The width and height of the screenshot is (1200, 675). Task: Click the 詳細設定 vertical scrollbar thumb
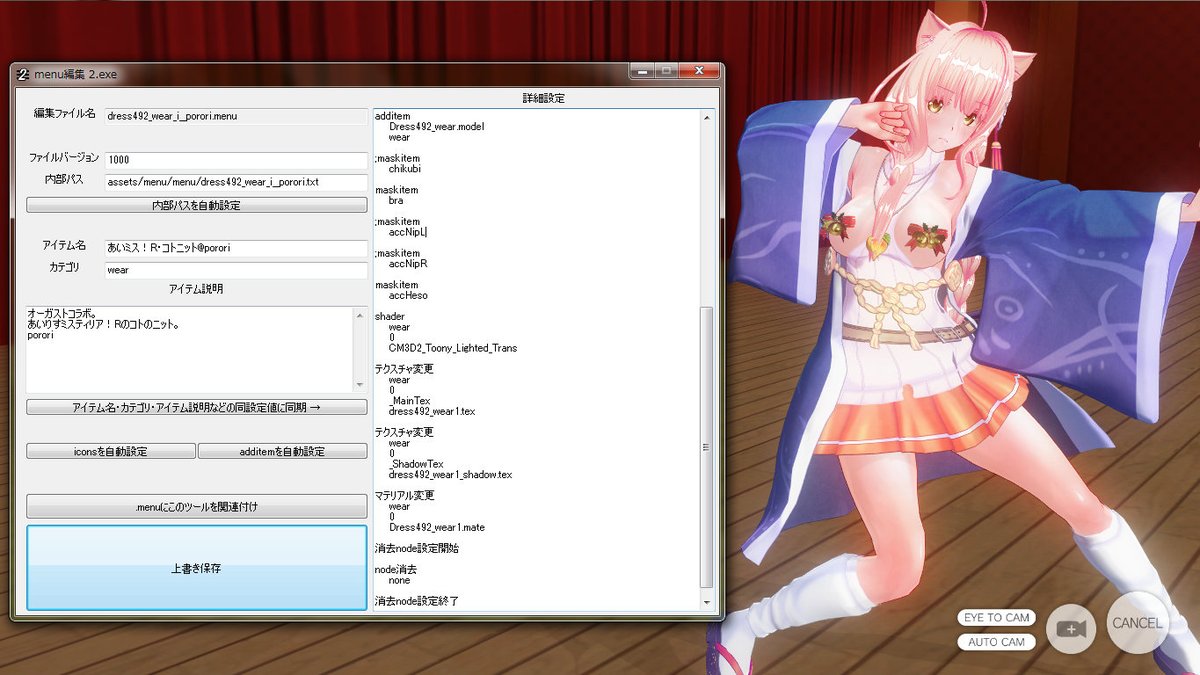pos(707,447)
